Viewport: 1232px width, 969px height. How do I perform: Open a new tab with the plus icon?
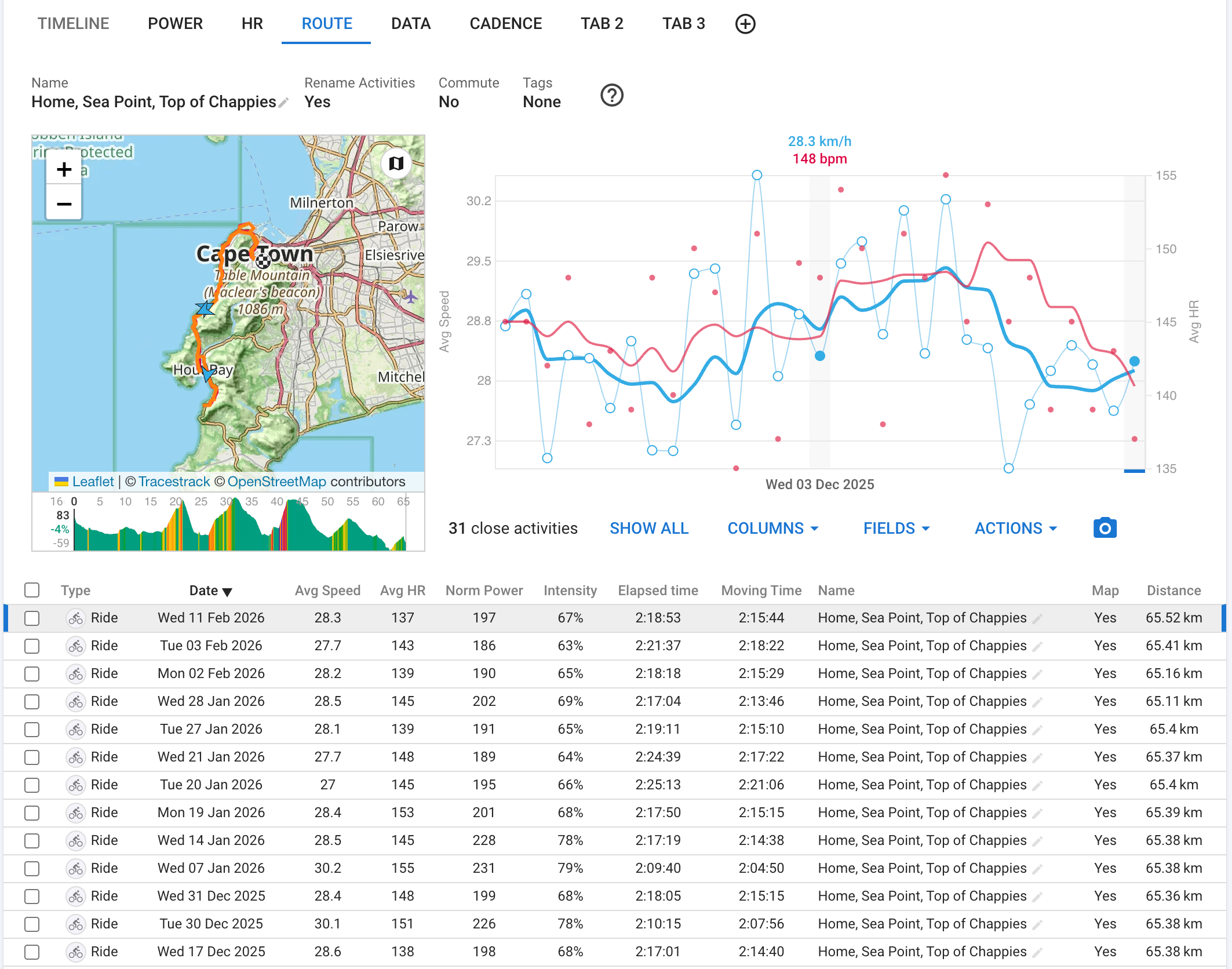pyautogui.click(x=745, y=24)
